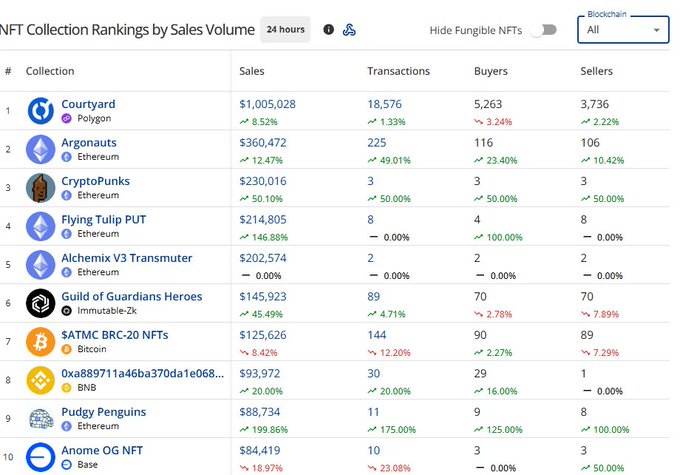
Task: Click the Polygon chain label under Courtyard
Action: click(94, 118)
